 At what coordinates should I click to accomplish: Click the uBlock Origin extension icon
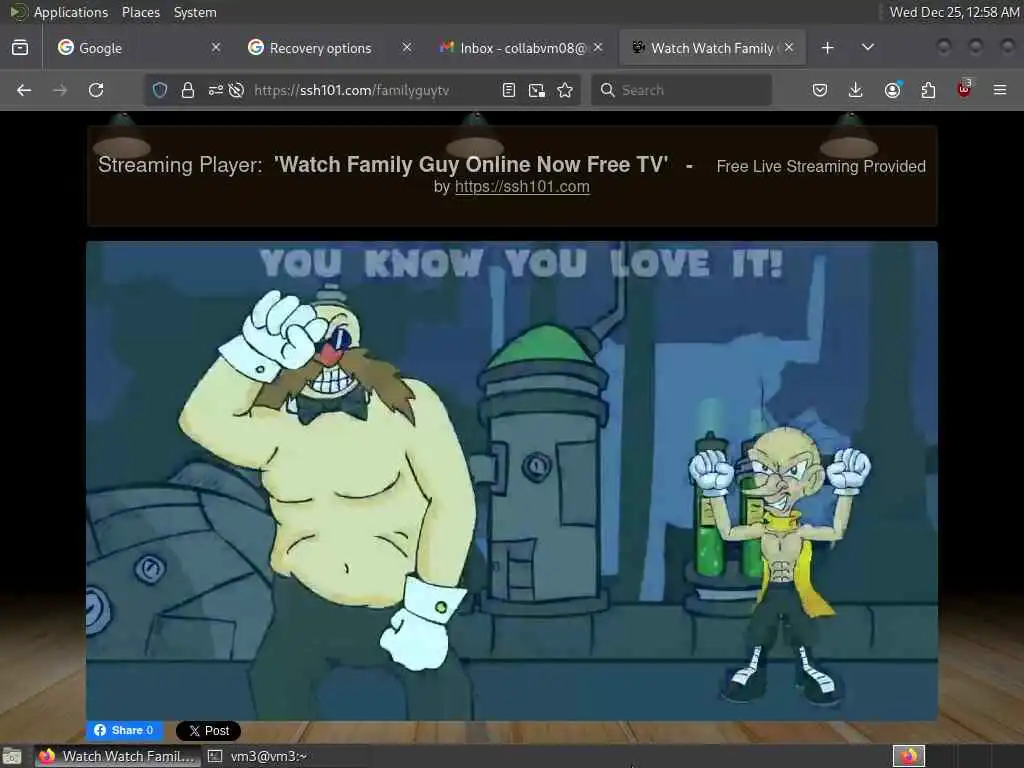click(x=964, y=89)
